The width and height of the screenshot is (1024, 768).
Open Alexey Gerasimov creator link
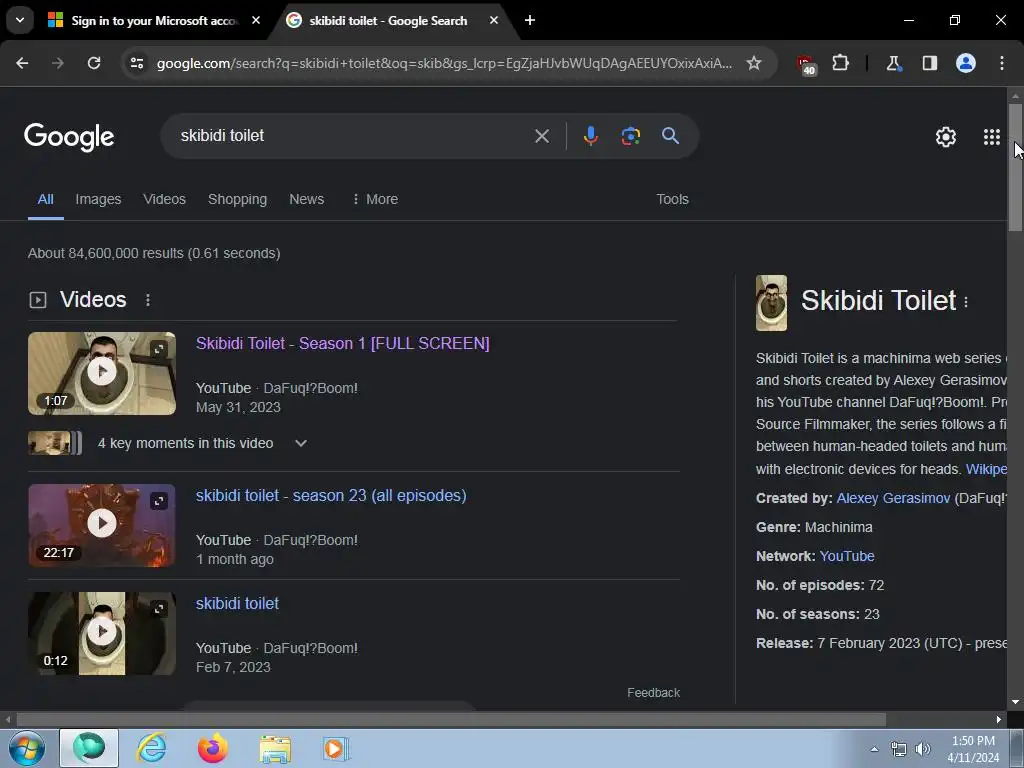893,498
